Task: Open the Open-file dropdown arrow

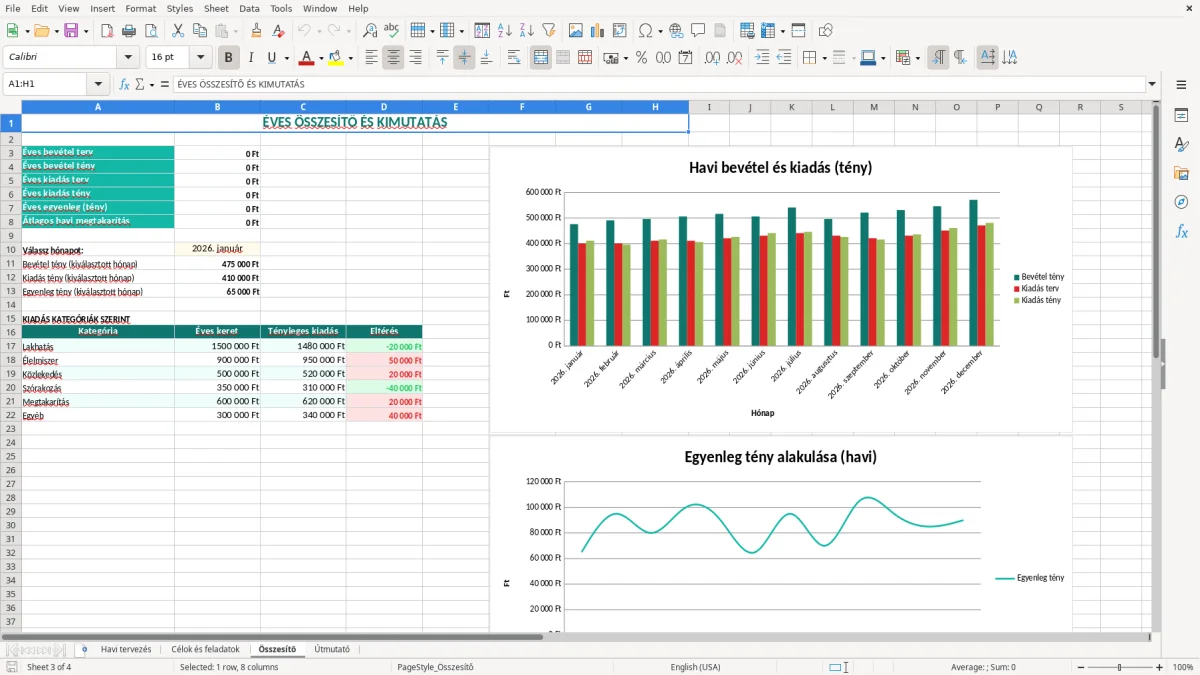Action: (x=56, y=31)
